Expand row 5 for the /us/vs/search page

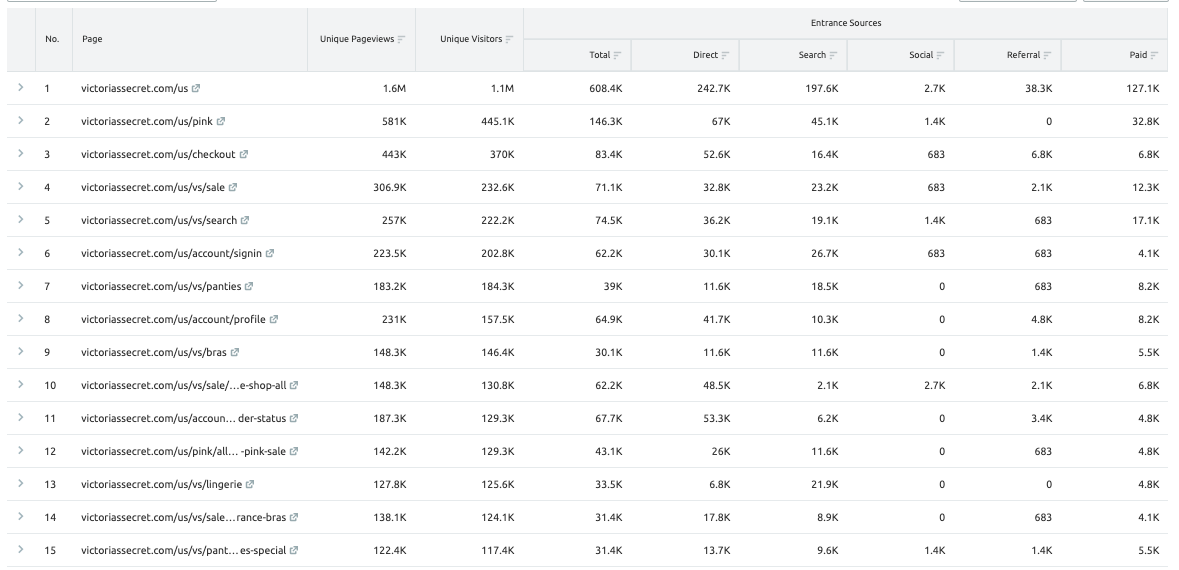tap(21, 220)
